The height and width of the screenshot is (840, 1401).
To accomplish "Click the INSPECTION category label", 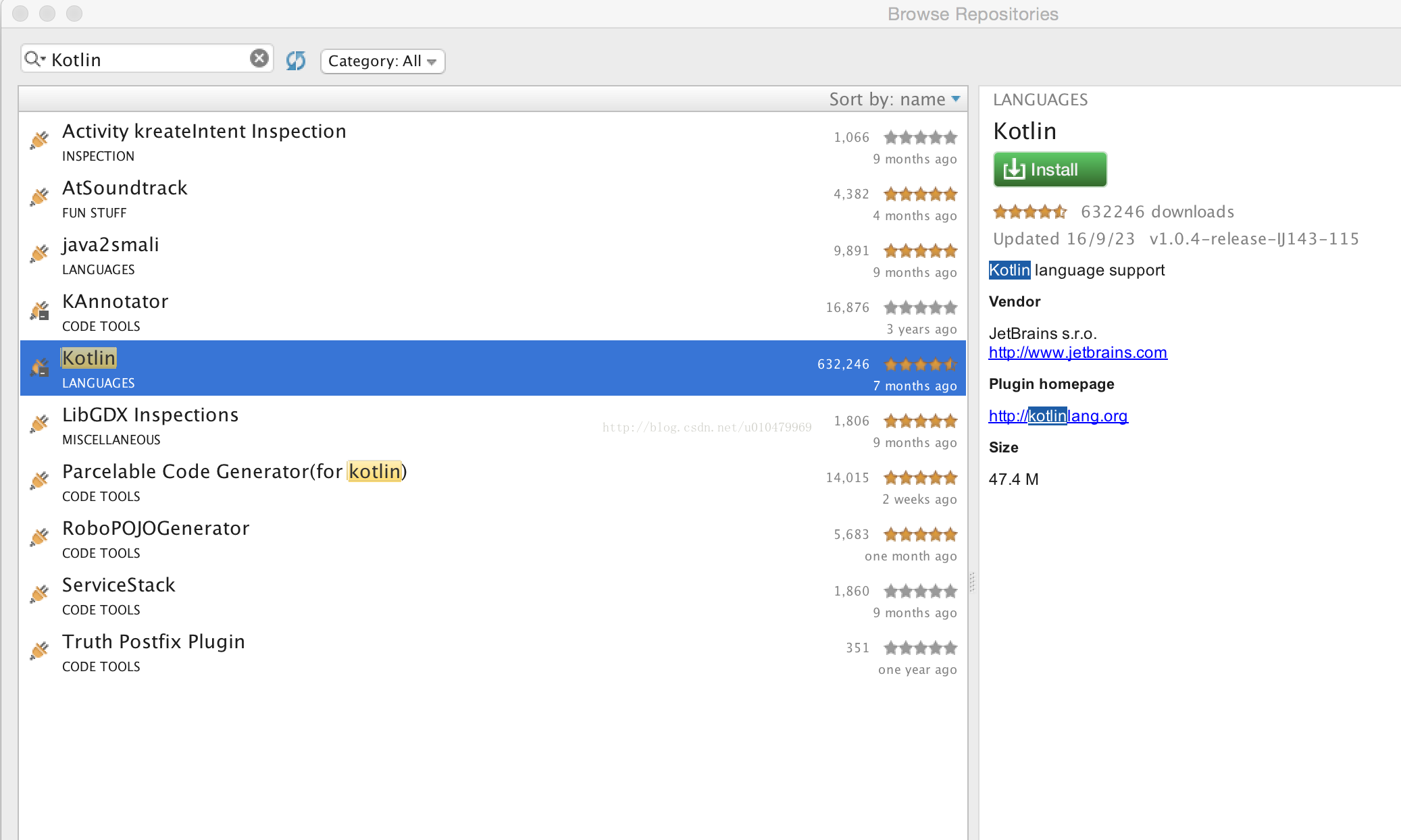I will (x=99, y=156).
